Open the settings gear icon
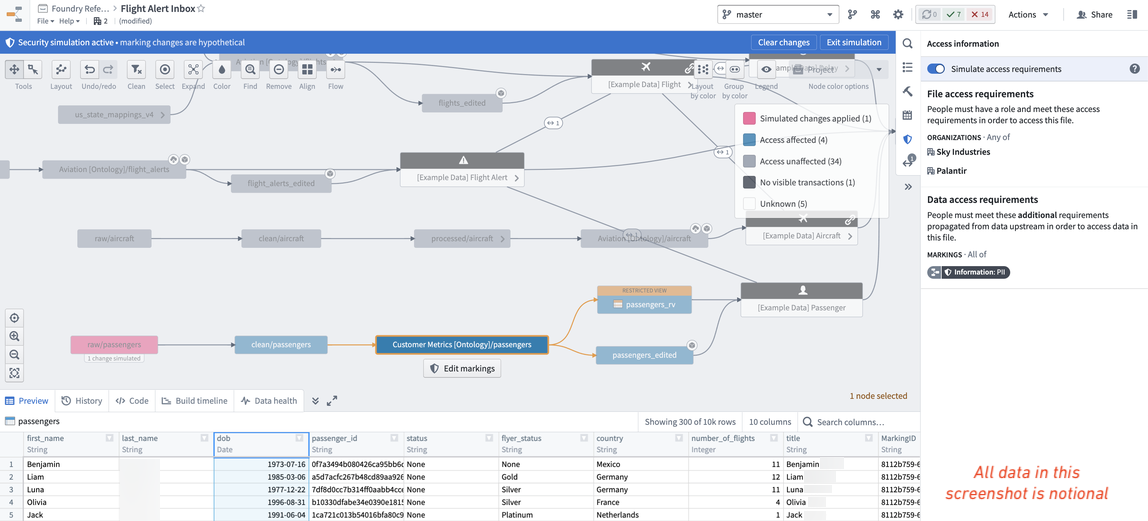 (x=898, y=15)
